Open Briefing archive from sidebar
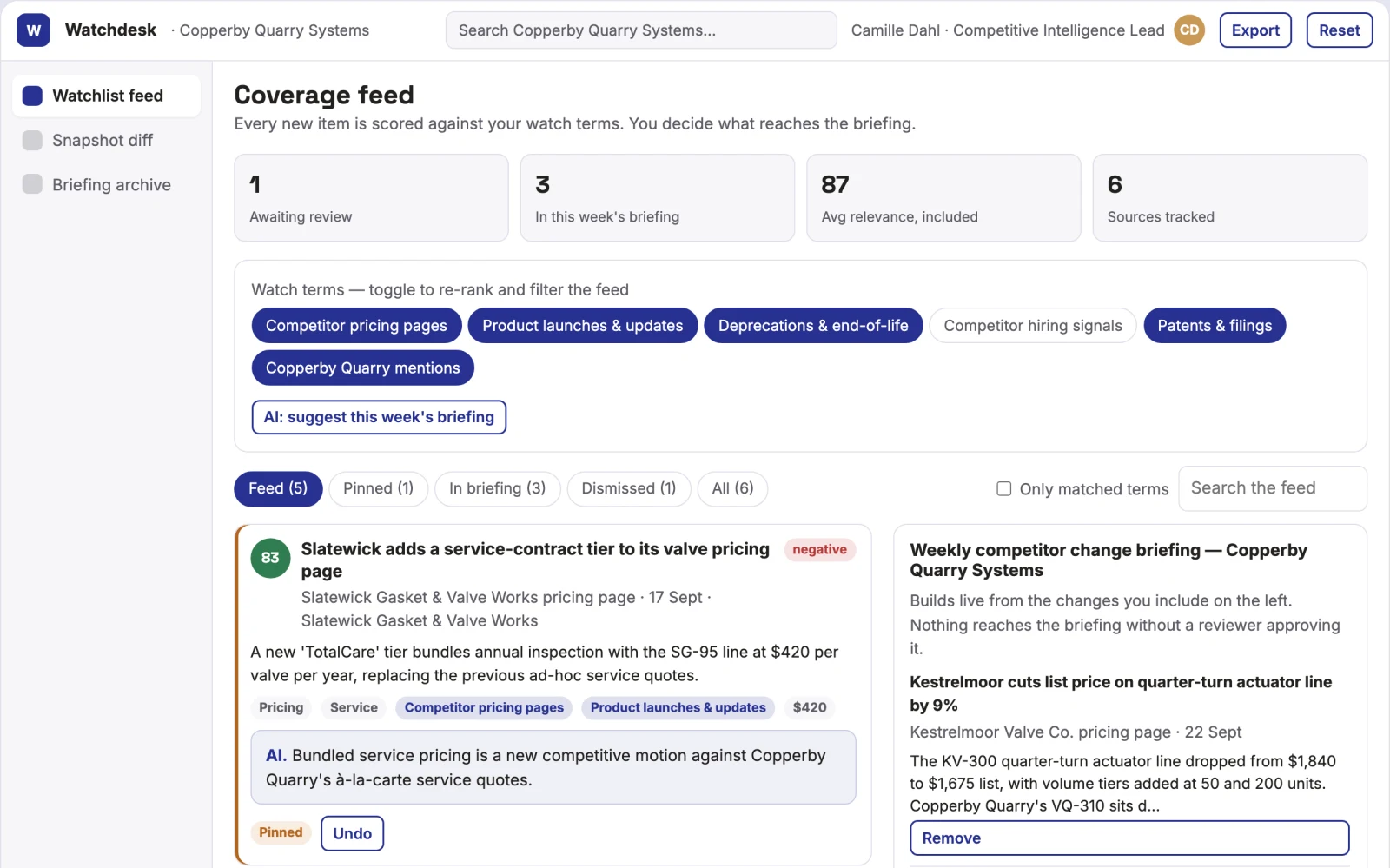This screenshot has height=868, width=1390. click(106, 184)
